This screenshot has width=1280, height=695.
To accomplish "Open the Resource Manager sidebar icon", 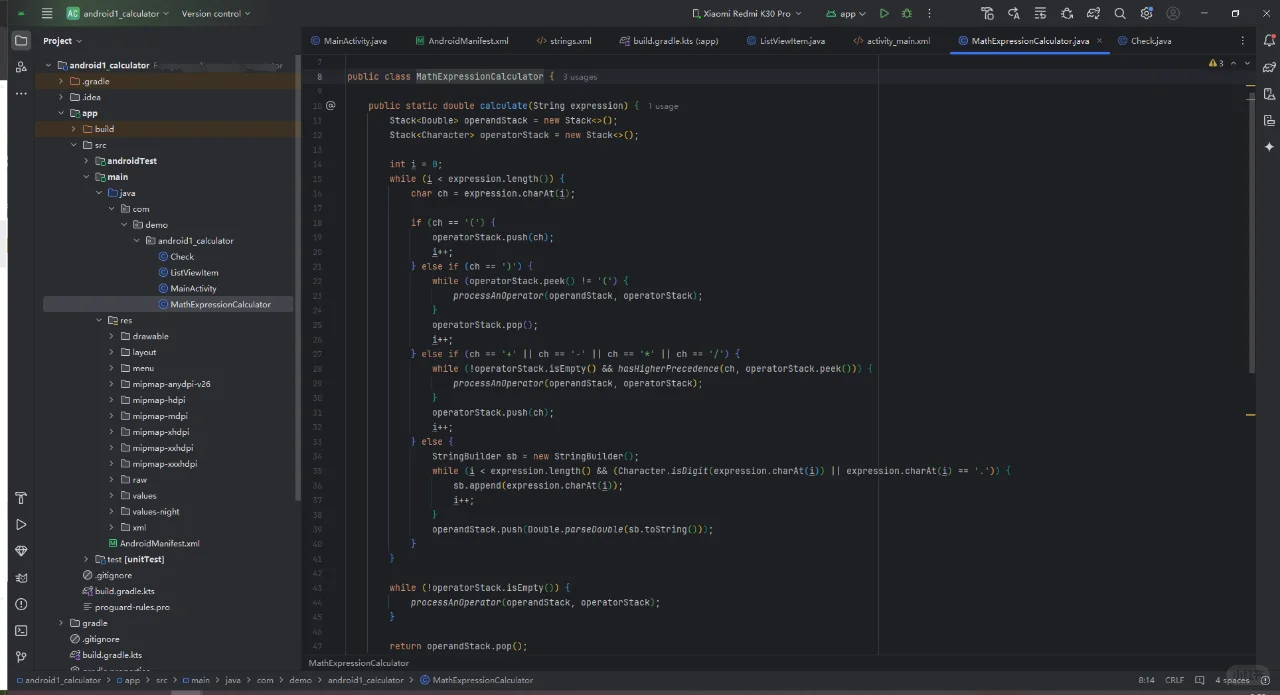I will pos(21,67).
